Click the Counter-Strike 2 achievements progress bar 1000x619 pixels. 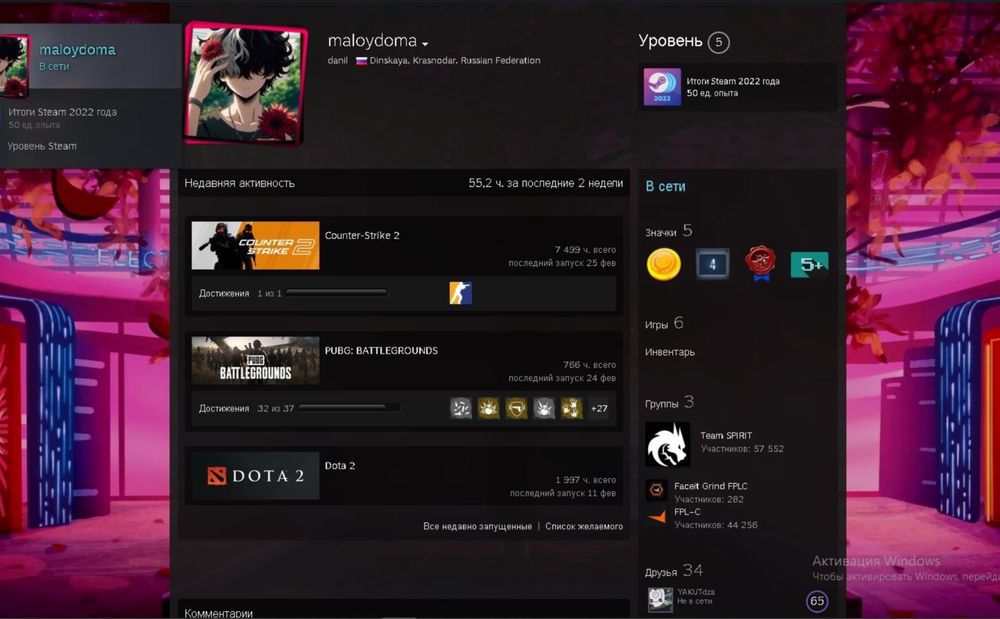337,293
